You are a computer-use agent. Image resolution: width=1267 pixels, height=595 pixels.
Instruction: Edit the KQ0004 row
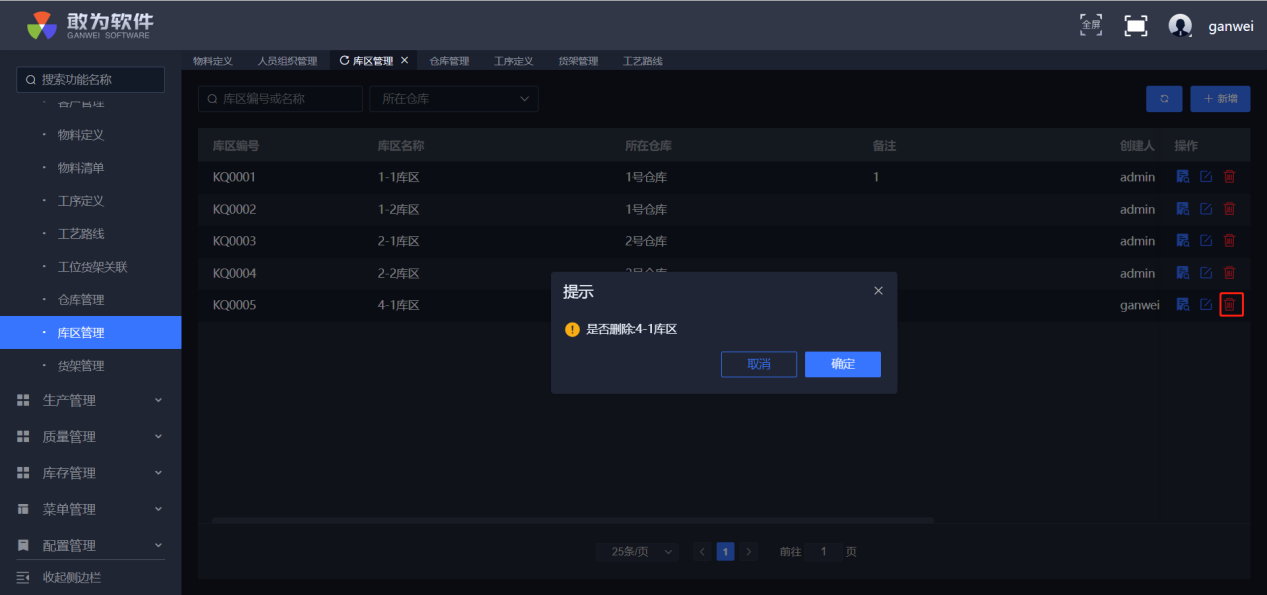point(1206,273)
